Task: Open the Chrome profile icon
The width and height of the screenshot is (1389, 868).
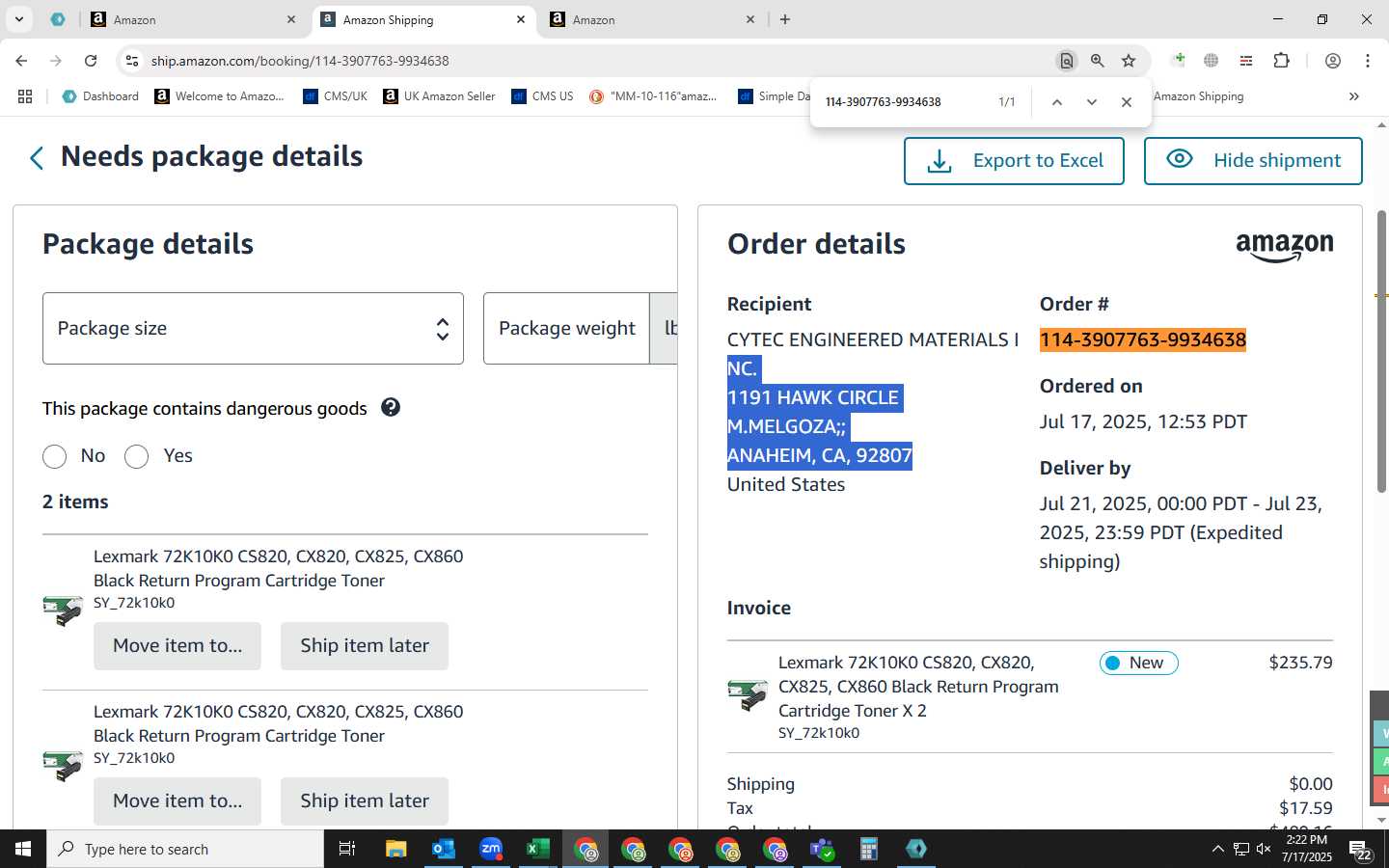Action: point(1333,61)
